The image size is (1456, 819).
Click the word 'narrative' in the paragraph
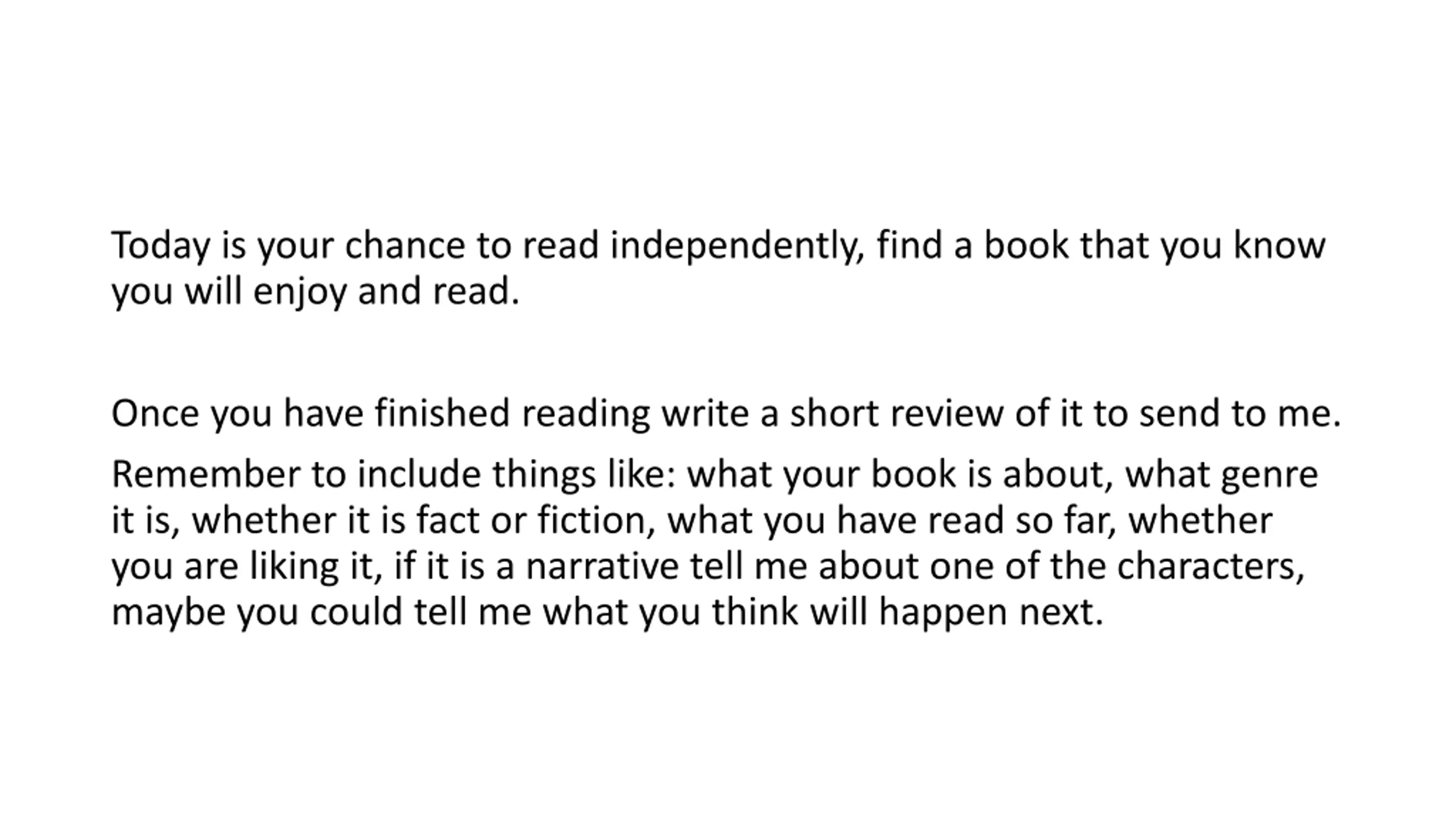tap(602, 566)
